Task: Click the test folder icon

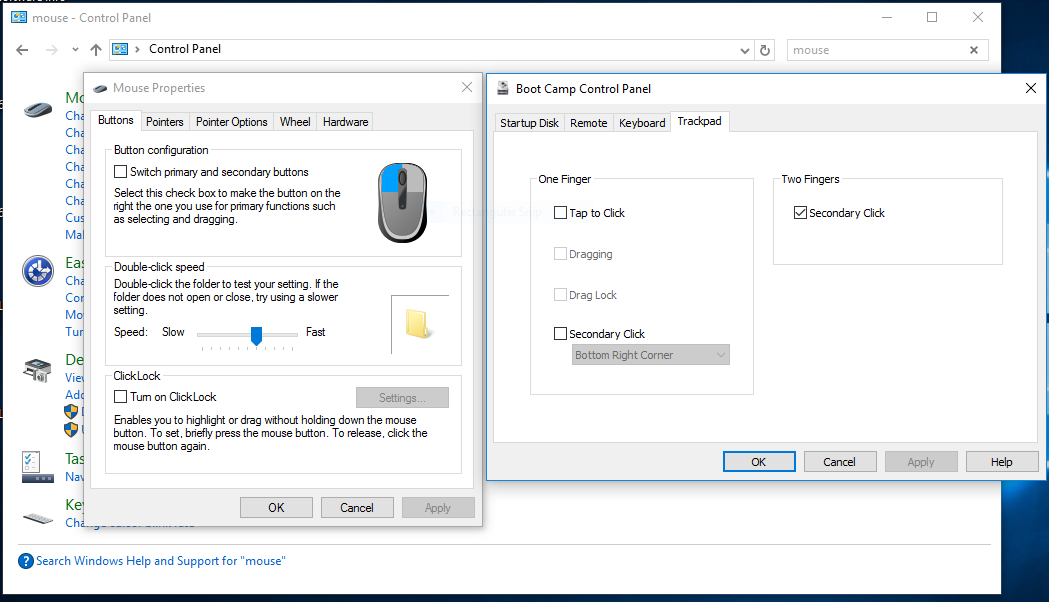Action: (417, 324)
